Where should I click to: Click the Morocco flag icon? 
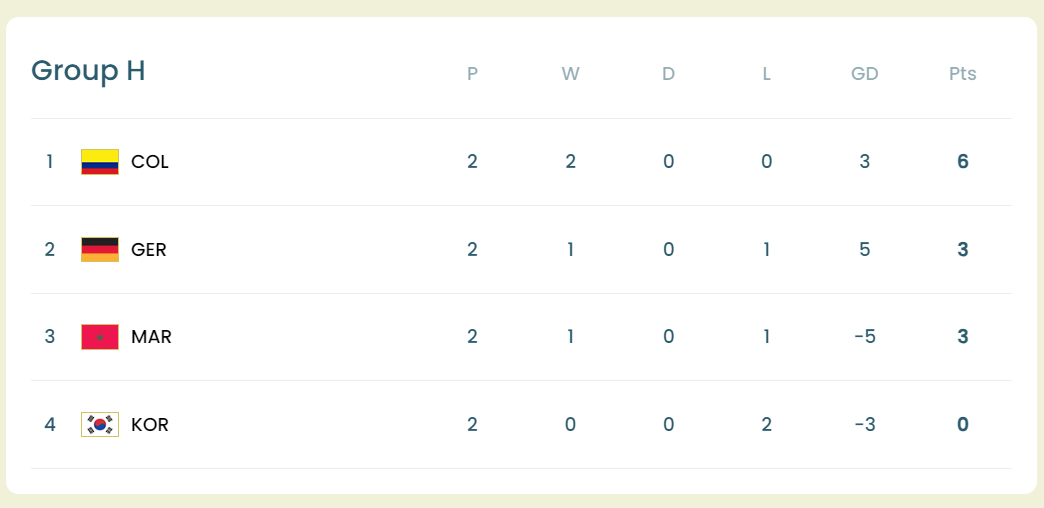[x=100, y=337]
